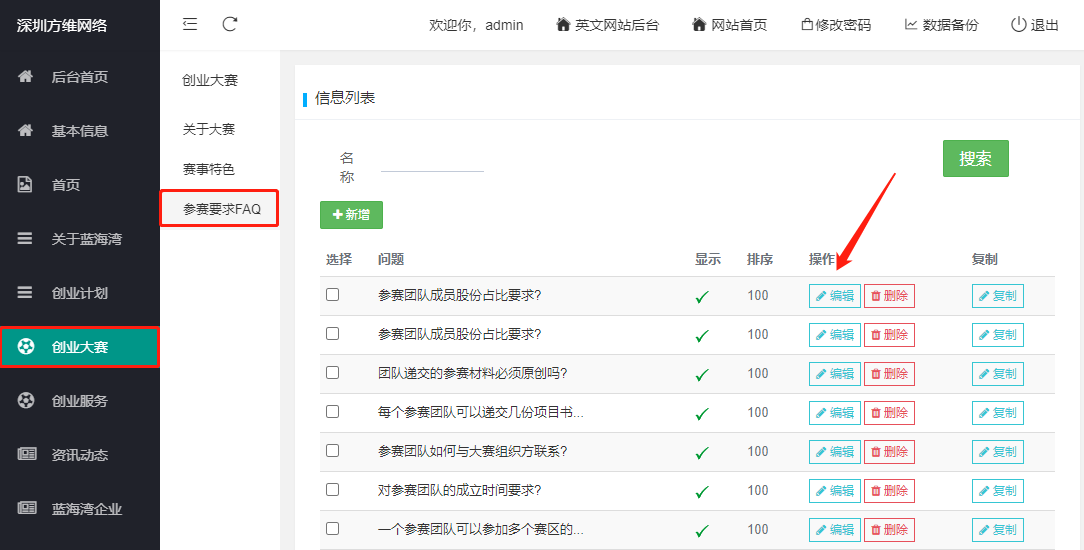The height and width of the screenshot is (550, 1084).
Task: Open the 赛事特色 submenu item
Action: [x=208, y=169]
